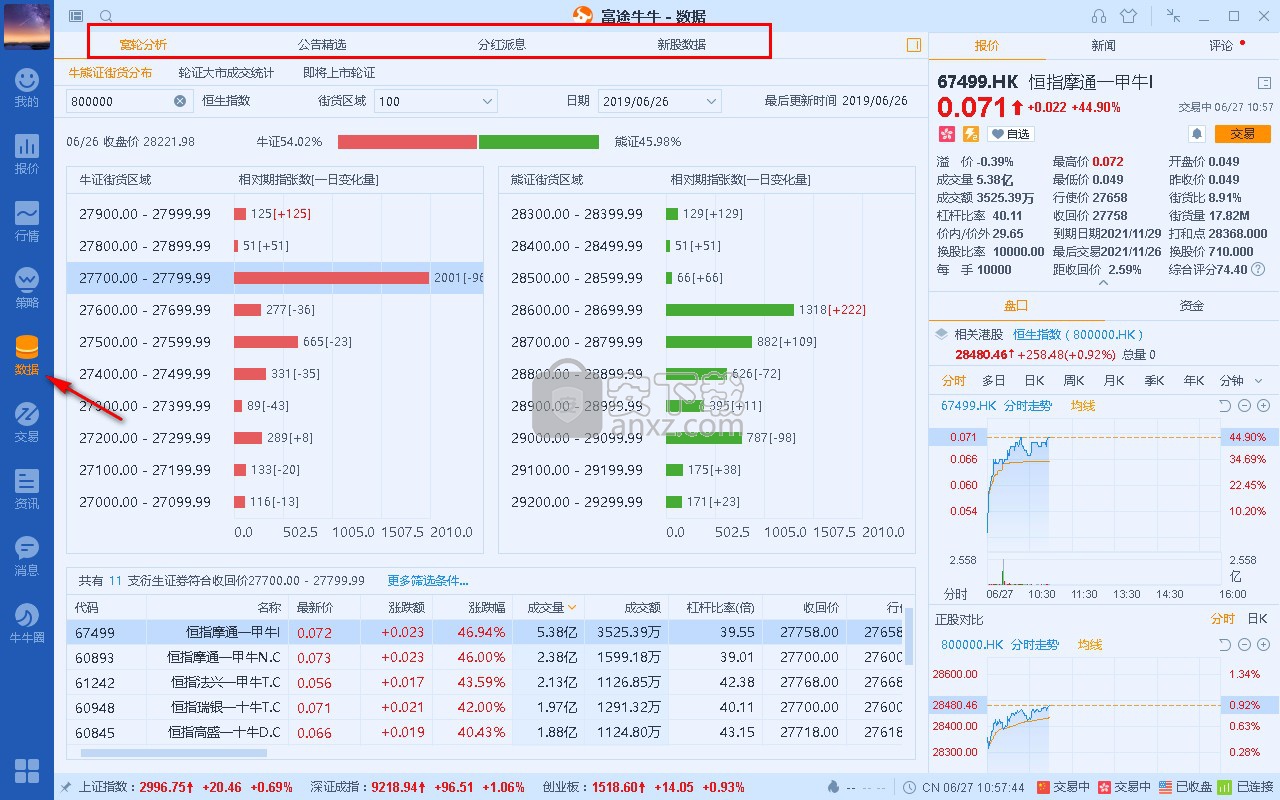
Task: Switch comparison chart to 日K
Action: click(1257, 619)
